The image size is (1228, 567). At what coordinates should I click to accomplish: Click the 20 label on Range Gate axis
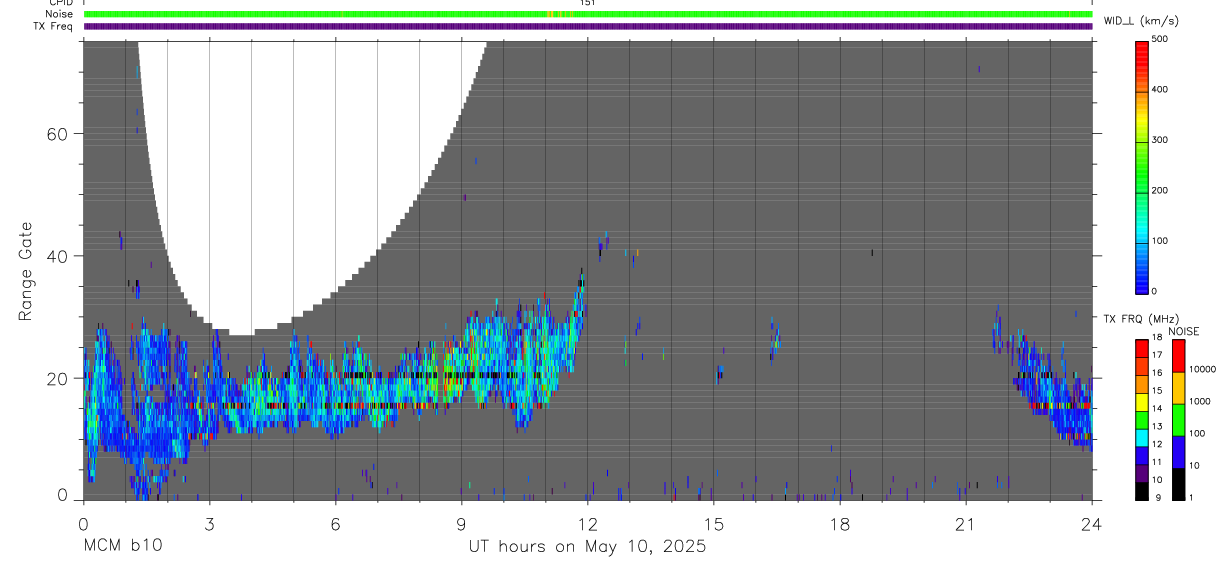(x=57, y=378)
